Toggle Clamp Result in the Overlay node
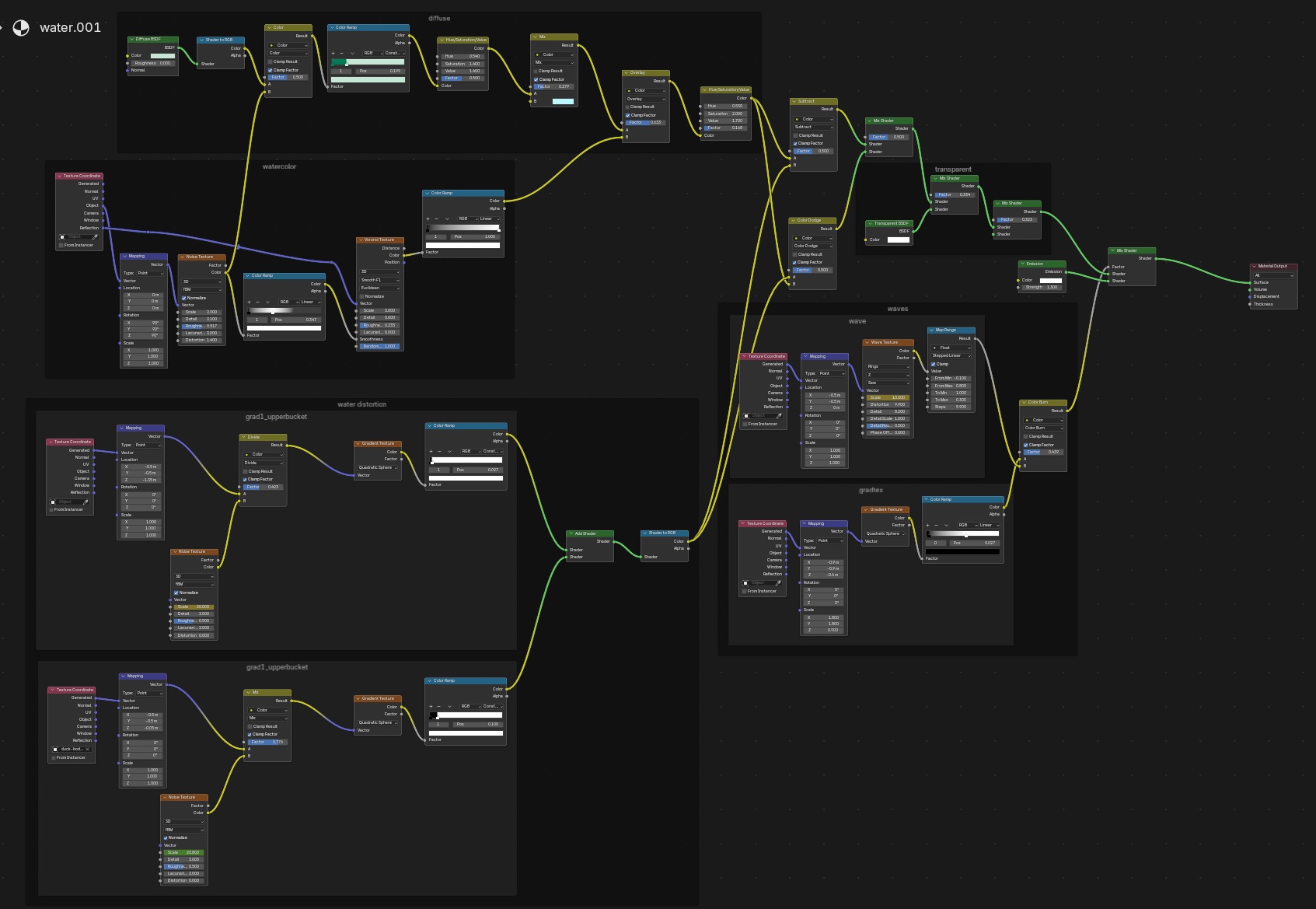Screen dimensions: 1316x909 [628, 107]
